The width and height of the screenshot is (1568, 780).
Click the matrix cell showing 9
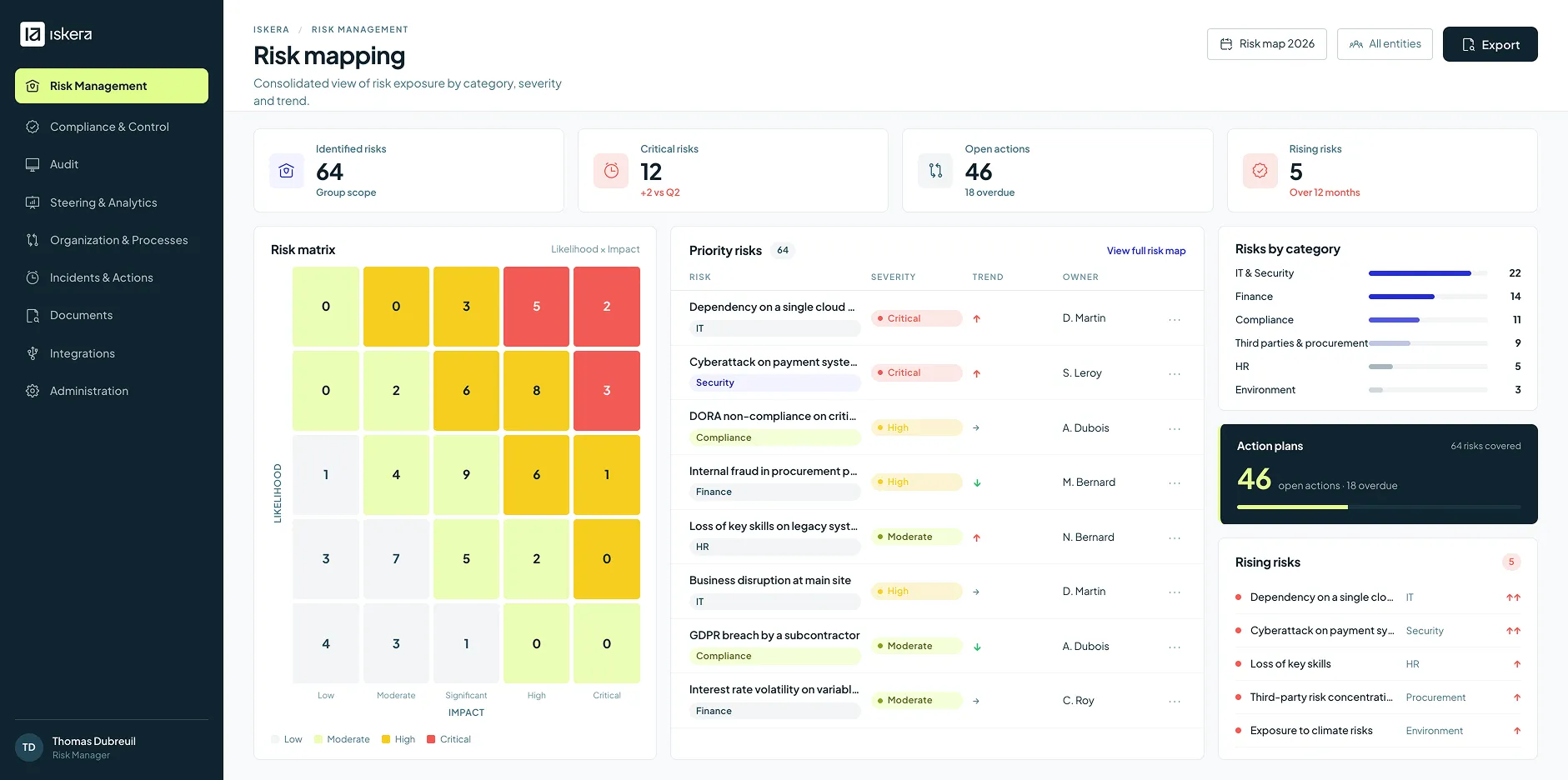[x=467, y=475]
